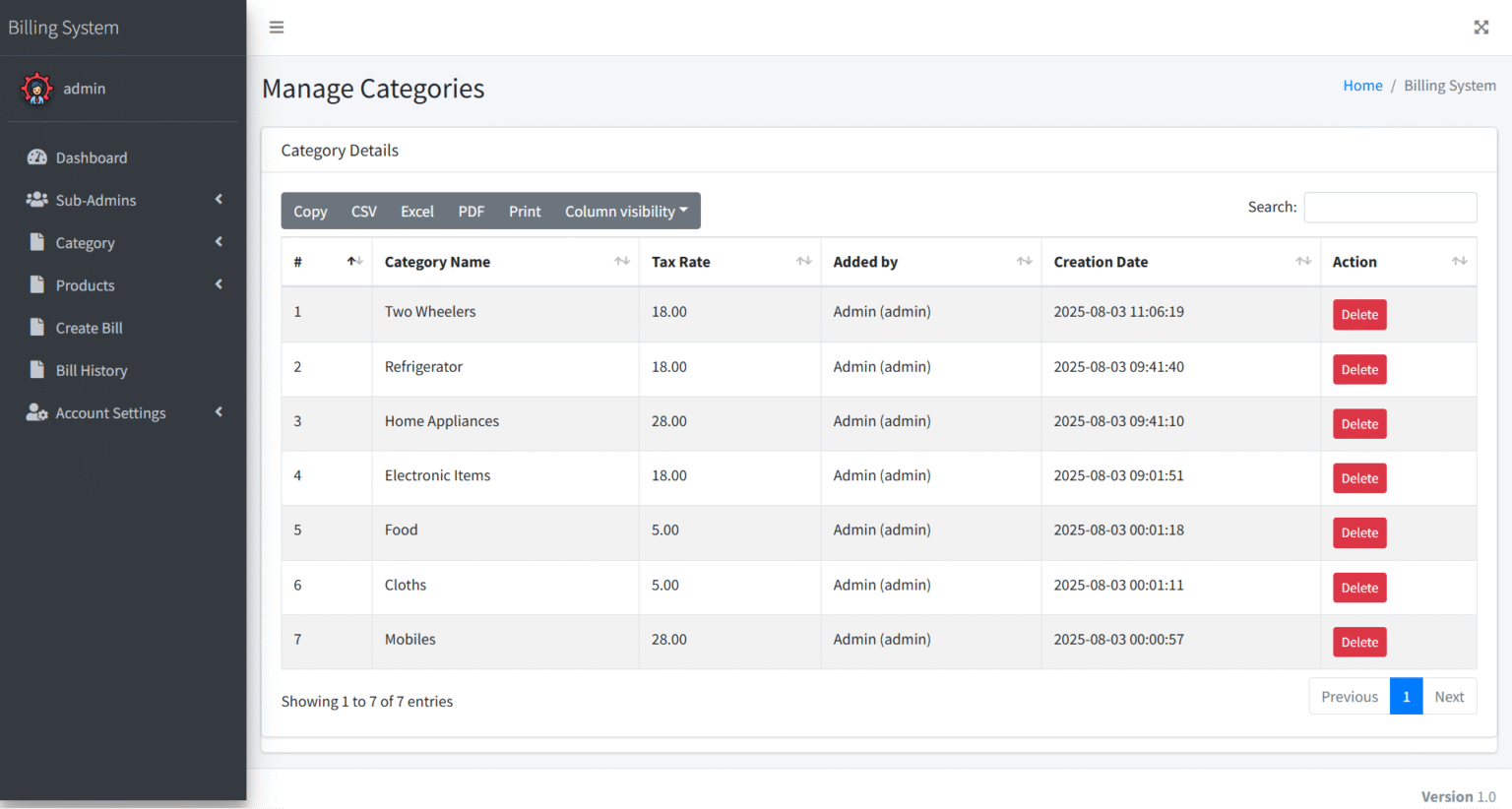Viewport: 1512px width, 809px height.
Task: Select the Print export option
Action: [x=524, y=211]
